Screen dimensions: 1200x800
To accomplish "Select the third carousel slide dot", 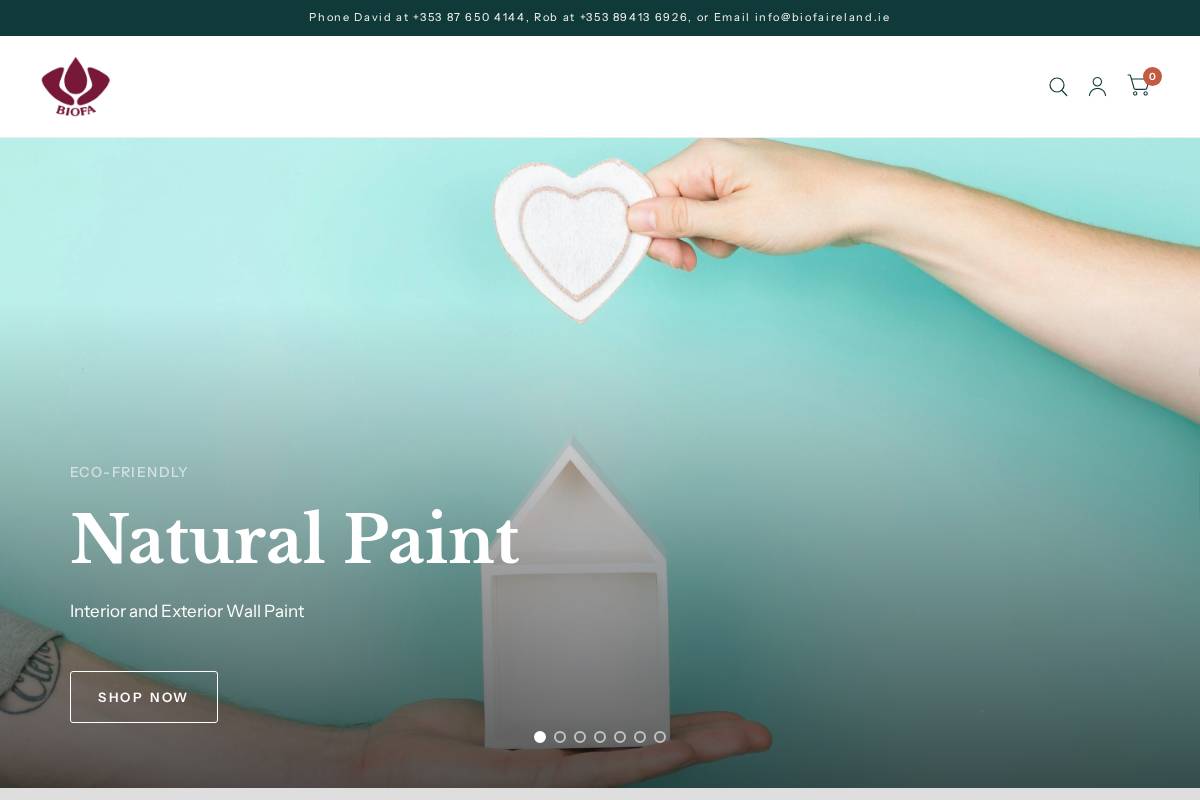I will (580, 737).
